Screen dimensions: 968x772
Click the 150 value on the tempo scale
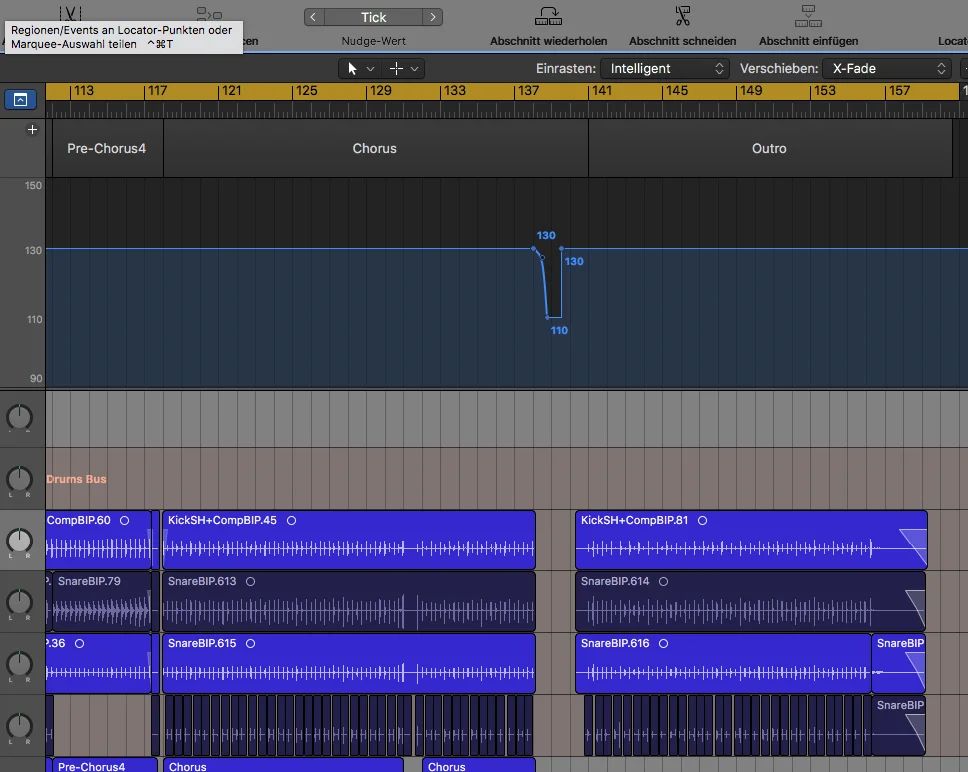point(33,186)
